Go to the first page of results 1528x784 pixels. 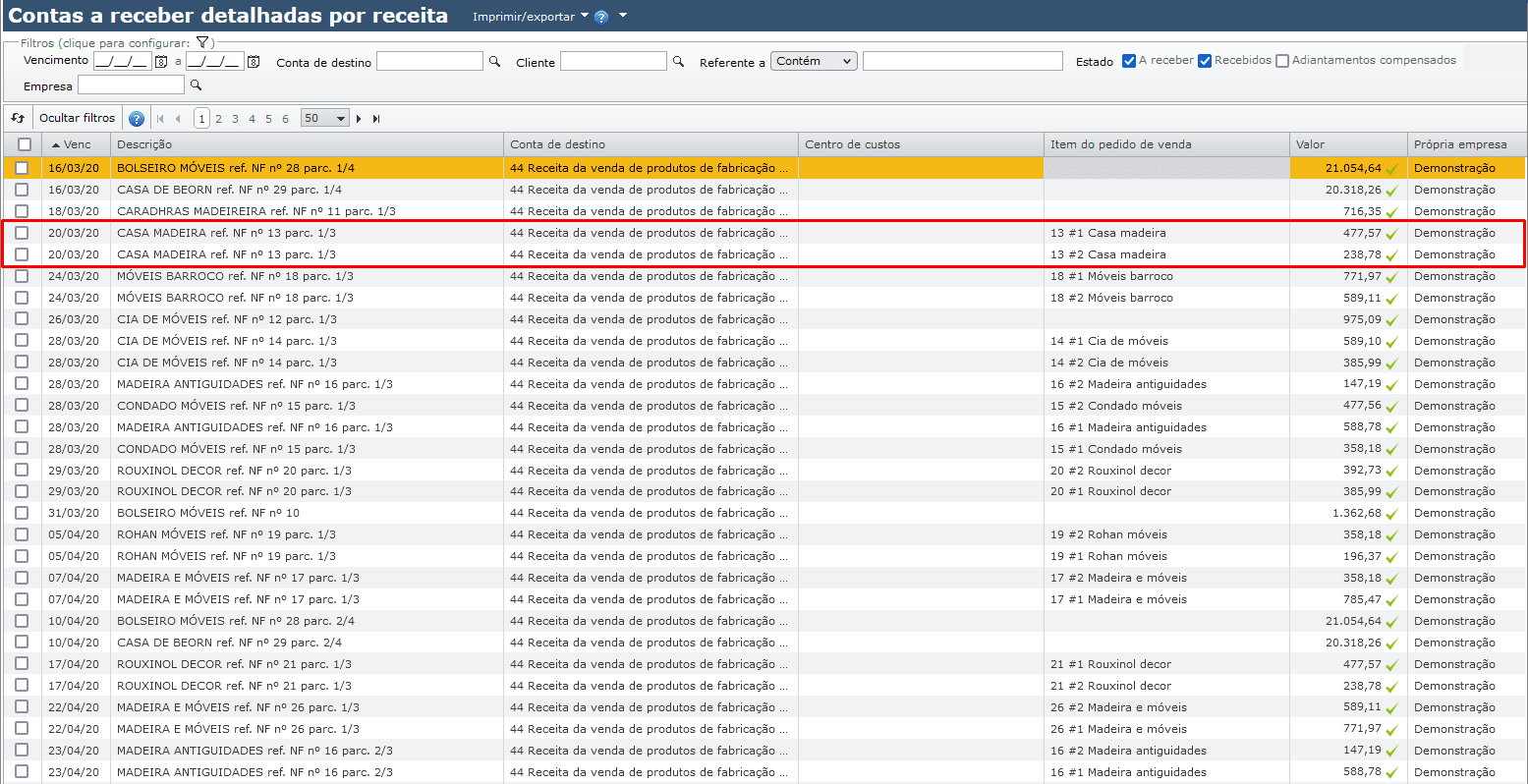click(160, 119)
